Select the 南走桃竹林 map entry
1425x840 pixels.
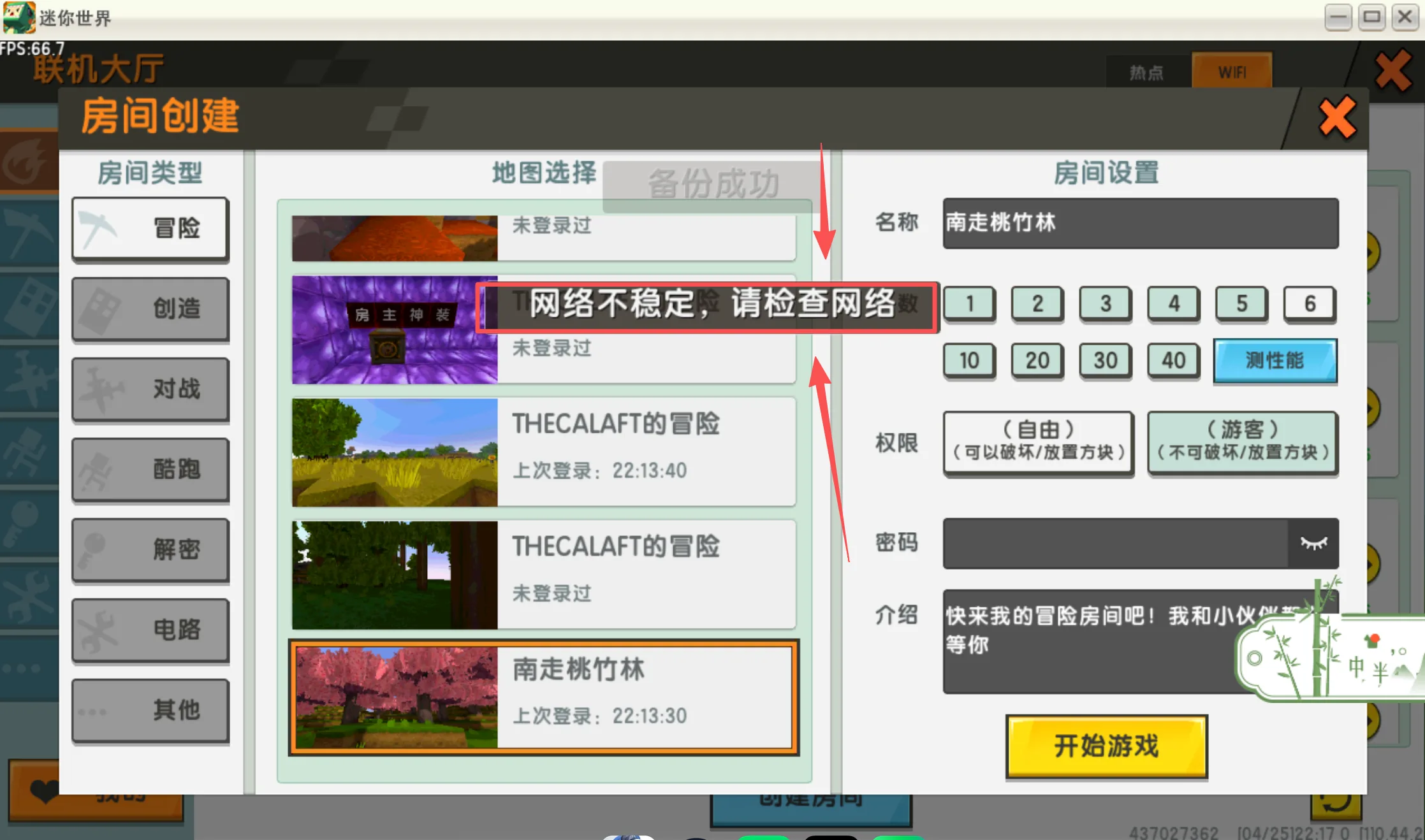point(544,698)
